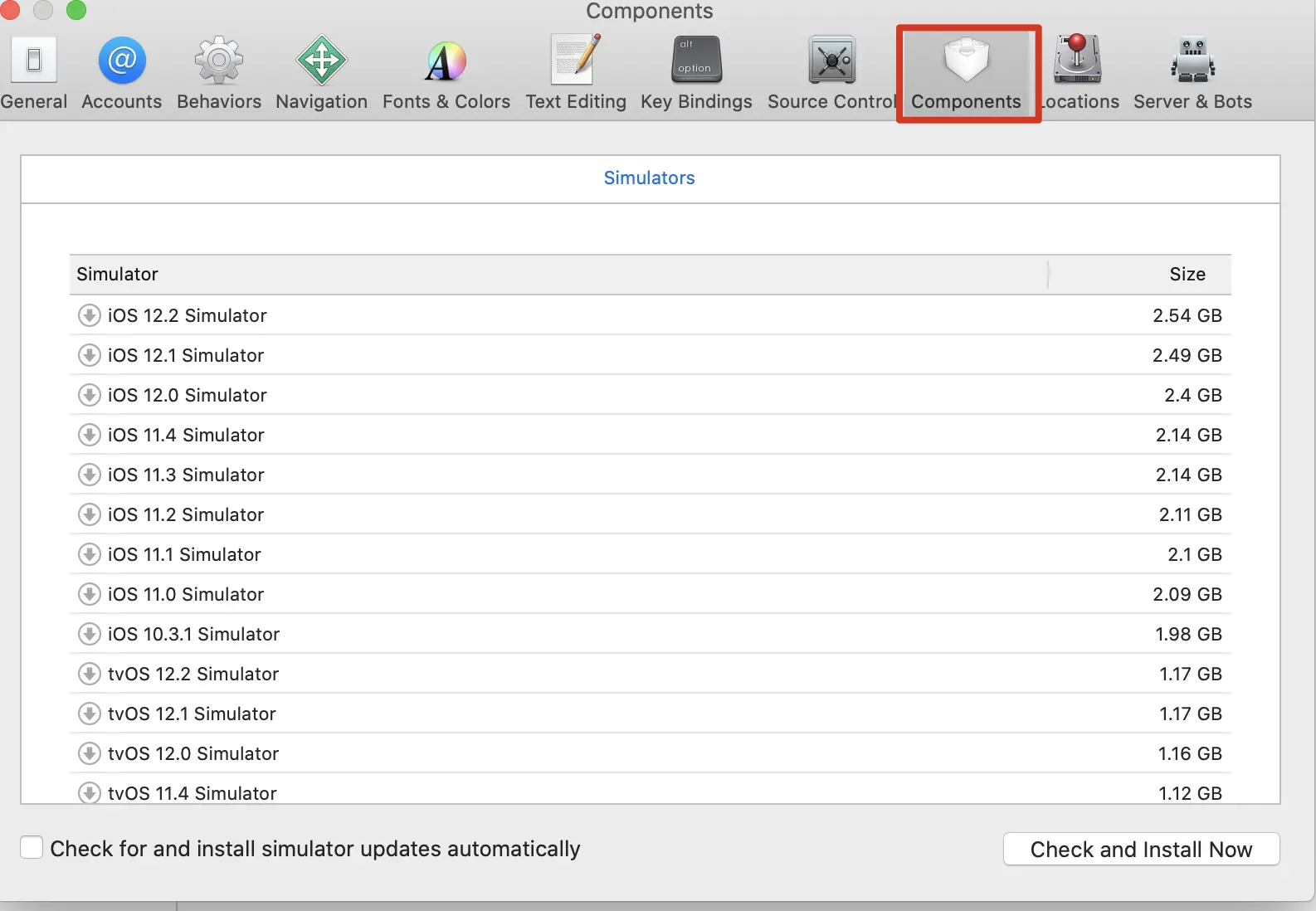Enable automatic simulator updates checkbox
Image resolution: width=1316 pixels, height=911 pixels.
(x=32, y=848)
